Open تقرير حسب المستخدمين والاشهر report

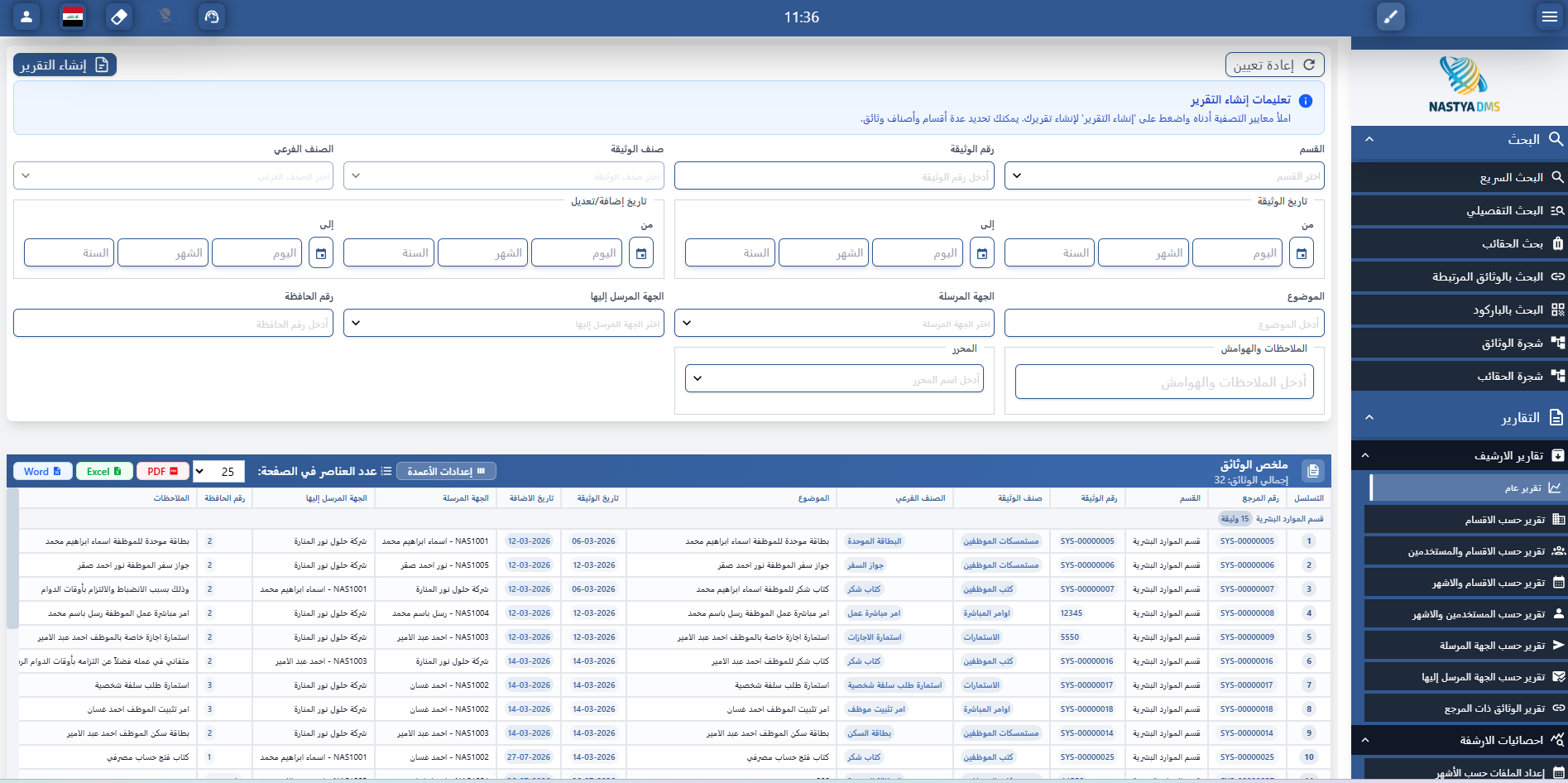pyautogui.click(x=1466, y=613)
